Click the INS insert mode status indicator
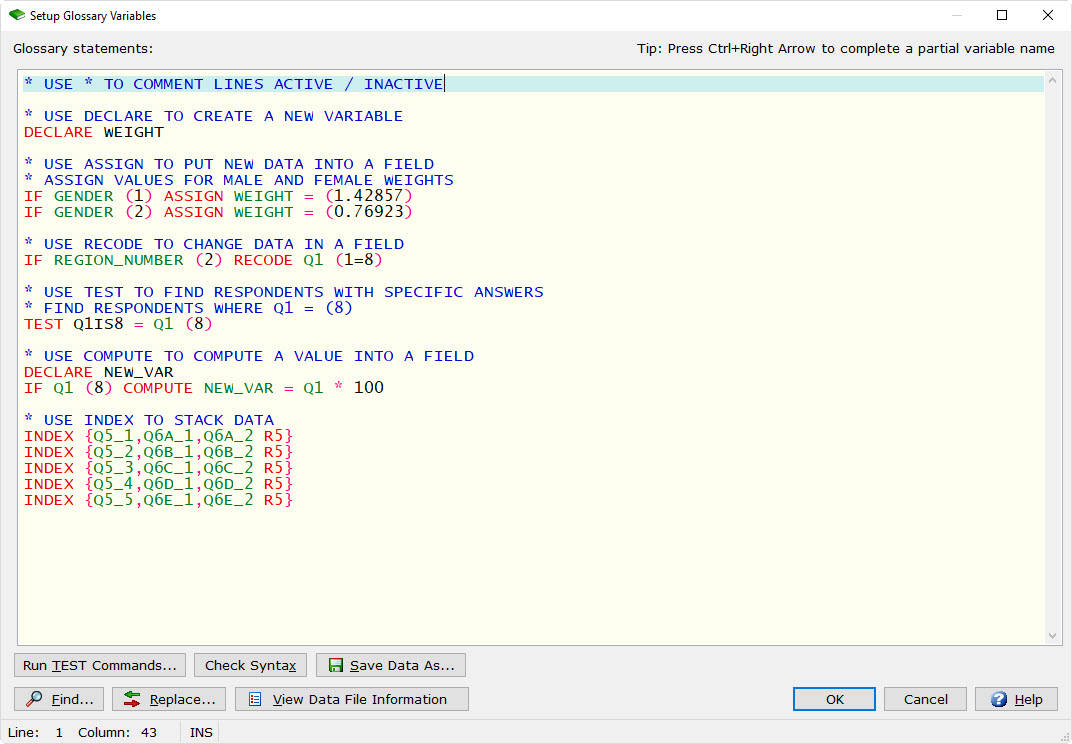This screenshot has width=1072, height=744. tap(201, 732)
